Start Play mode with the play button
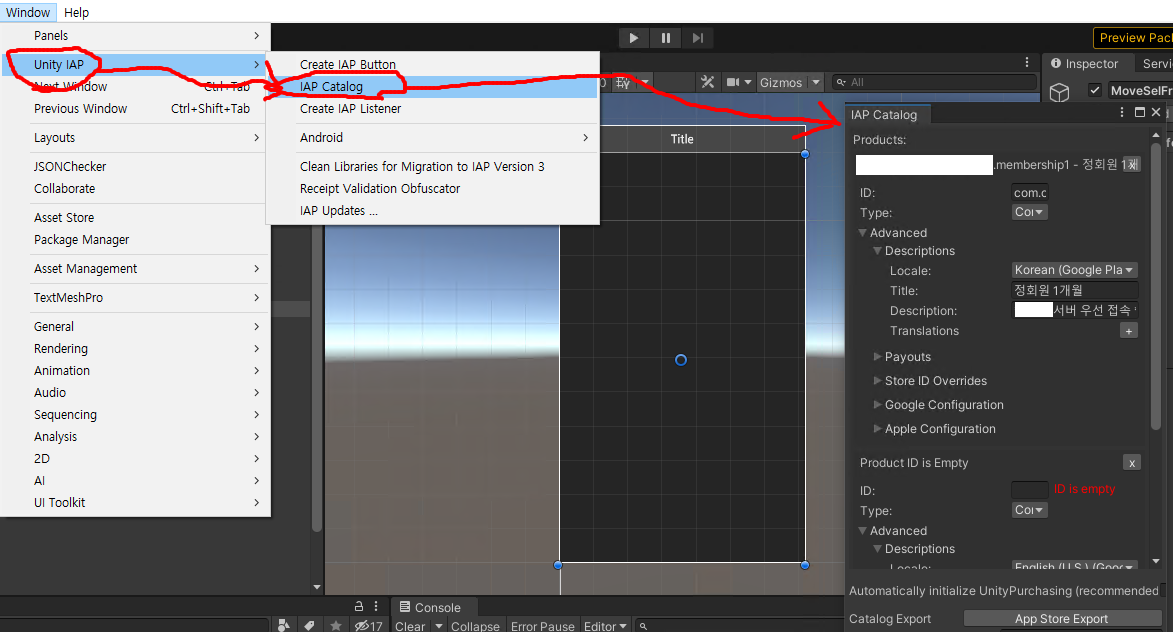 tap(634, 38)
